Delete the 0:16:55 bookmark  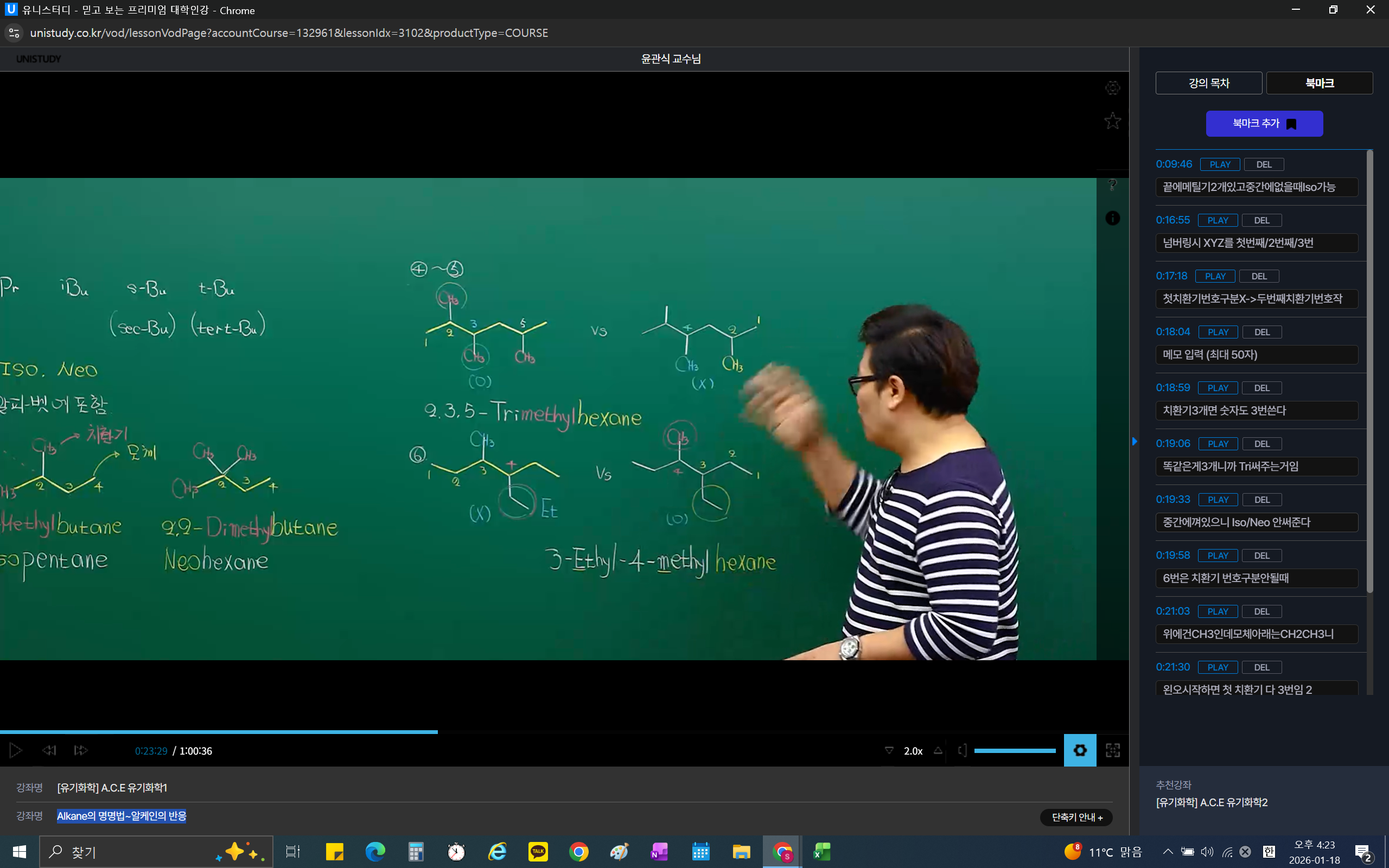point(1261,220)
